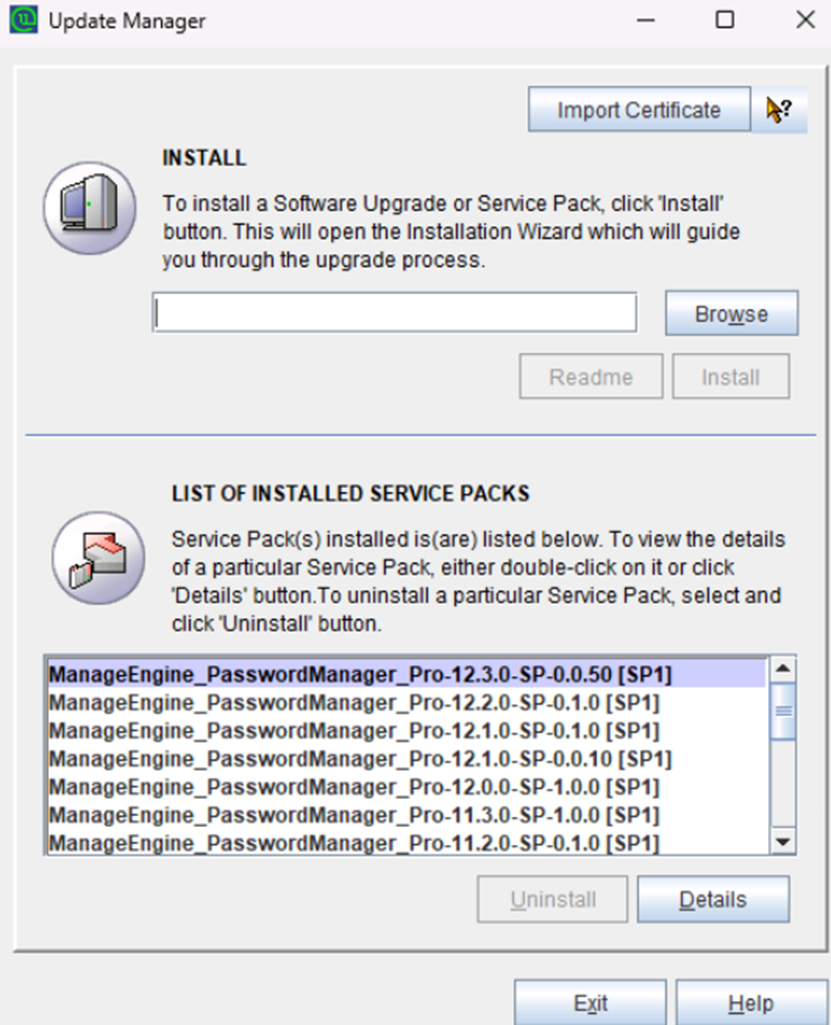Click the computer Install section icon

click(90, 208)
